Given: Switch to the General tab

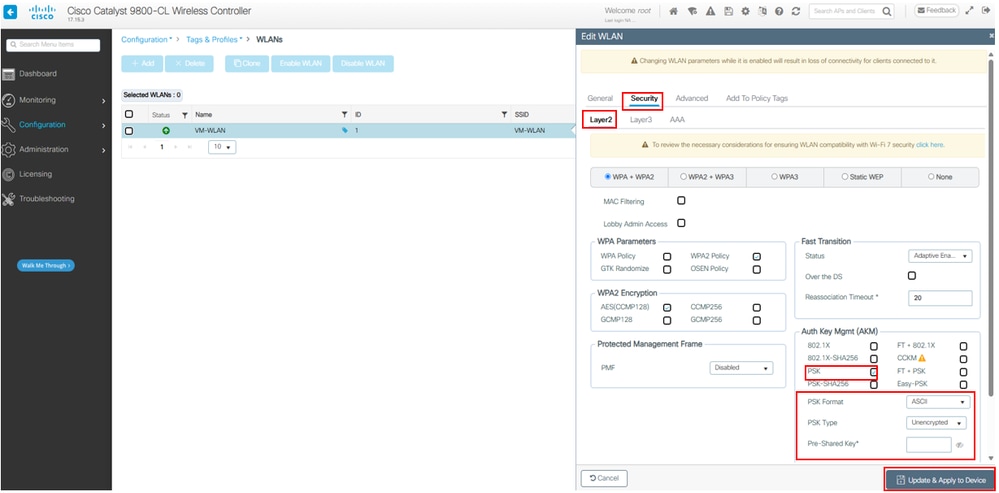Looking at the screenshot, I should (600, 99).
